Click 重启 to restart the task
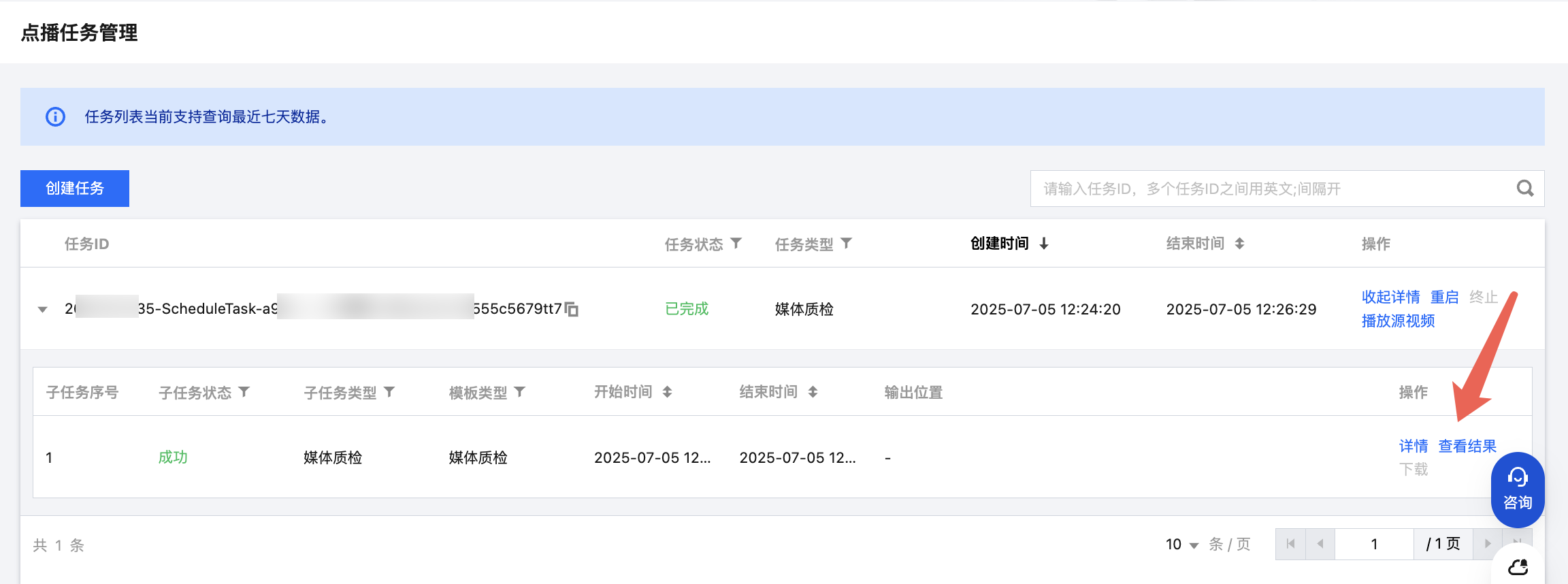 pos(1444,297)
